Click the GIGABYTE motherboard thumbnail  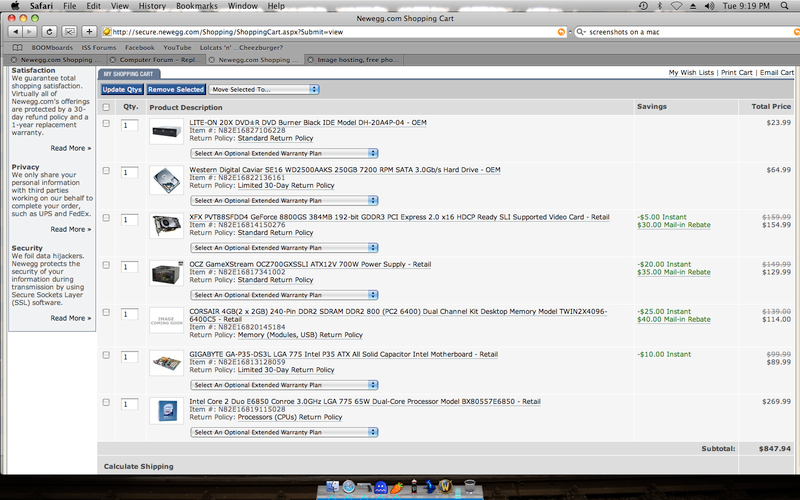[166, 363]
